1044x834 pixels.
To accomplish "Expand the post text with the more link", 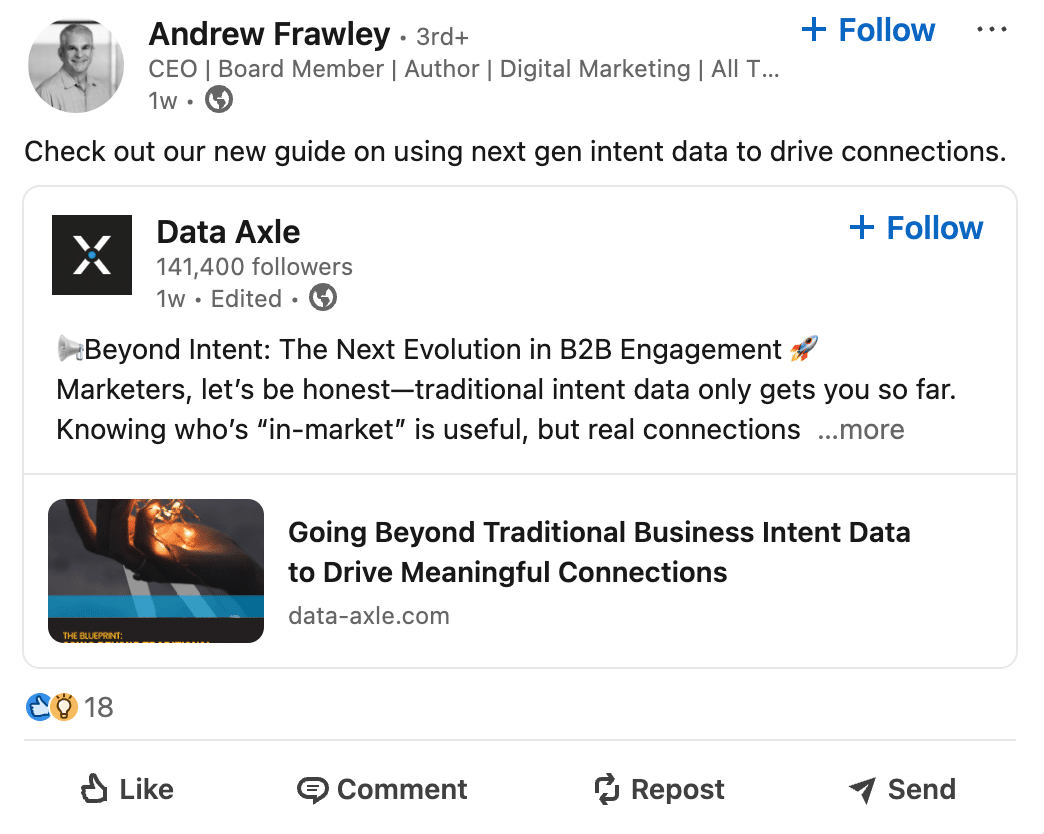I will pos(861,429).
